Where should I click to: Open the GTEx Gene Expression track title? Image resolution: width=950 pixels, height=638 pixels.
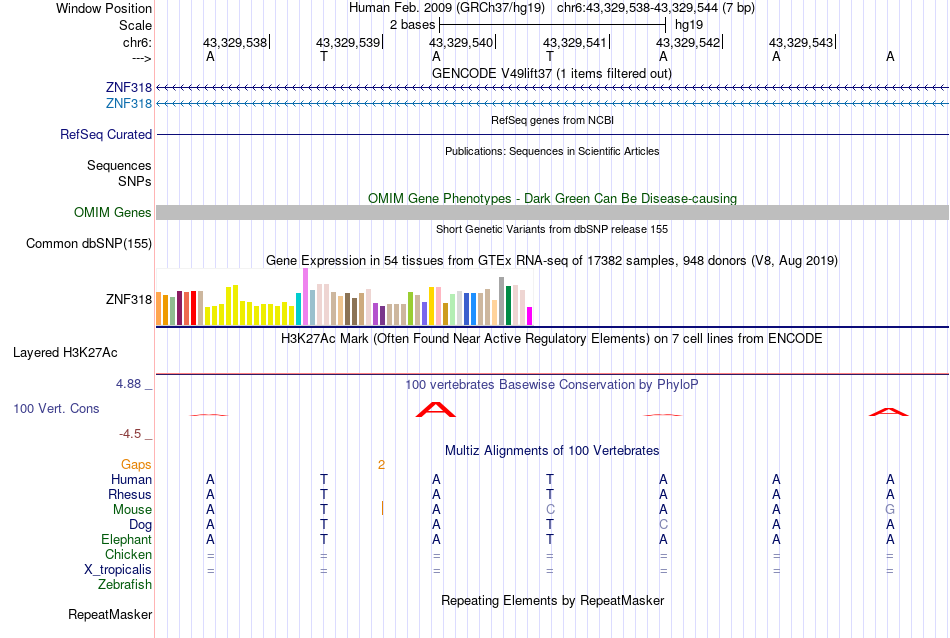(552, 261)
